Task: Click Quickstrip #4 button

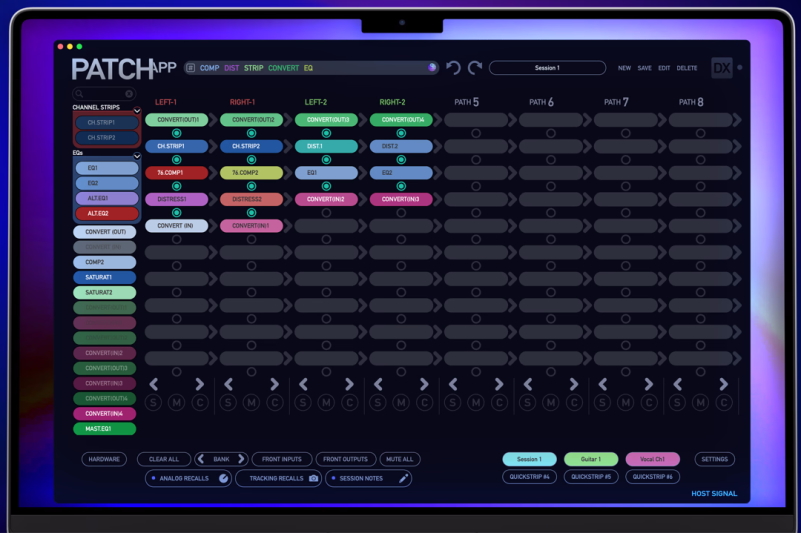Action: (529, 476)
